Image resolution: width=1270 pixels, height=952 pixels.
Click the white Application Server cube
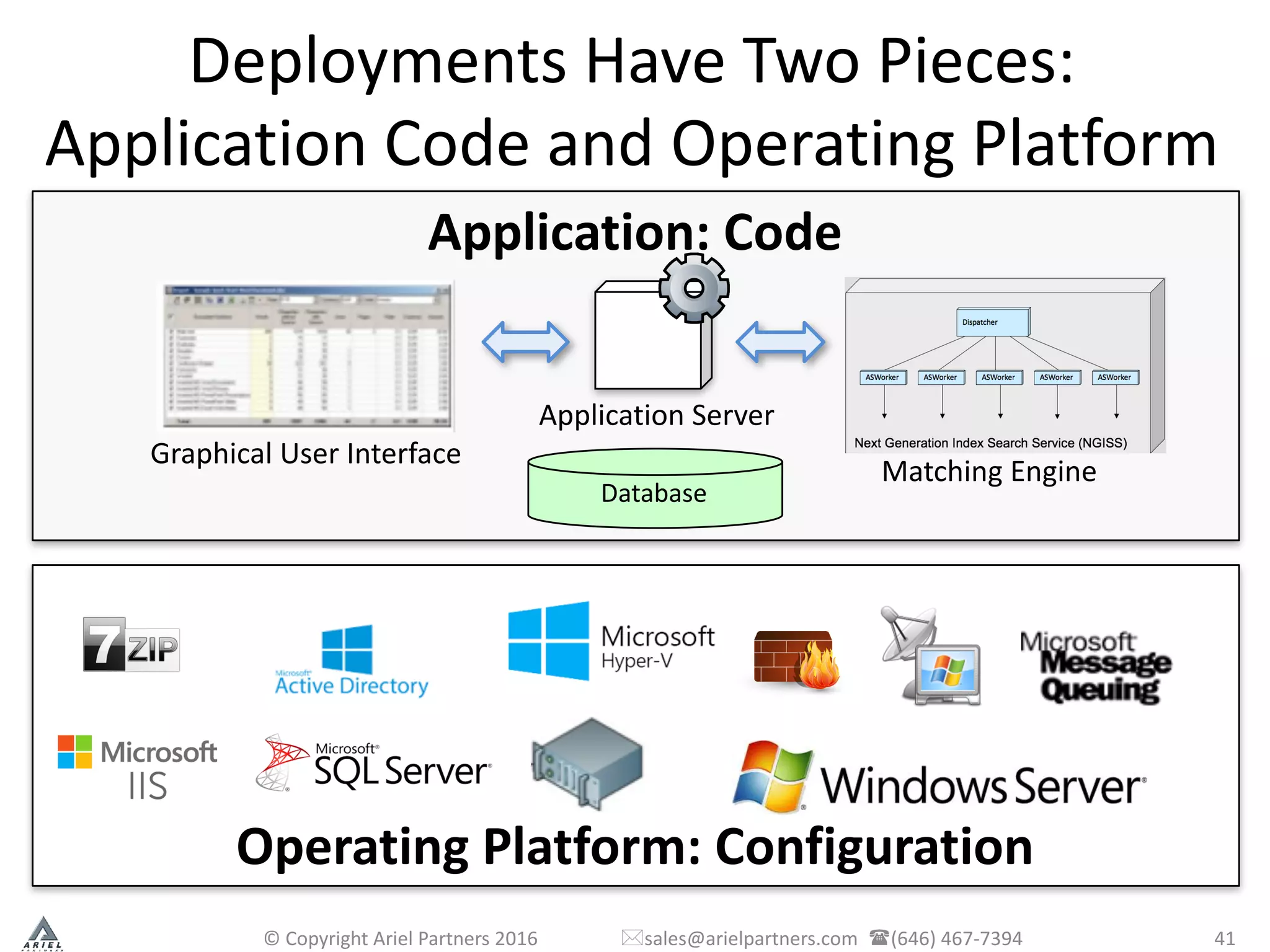click(x=648, y=341)
